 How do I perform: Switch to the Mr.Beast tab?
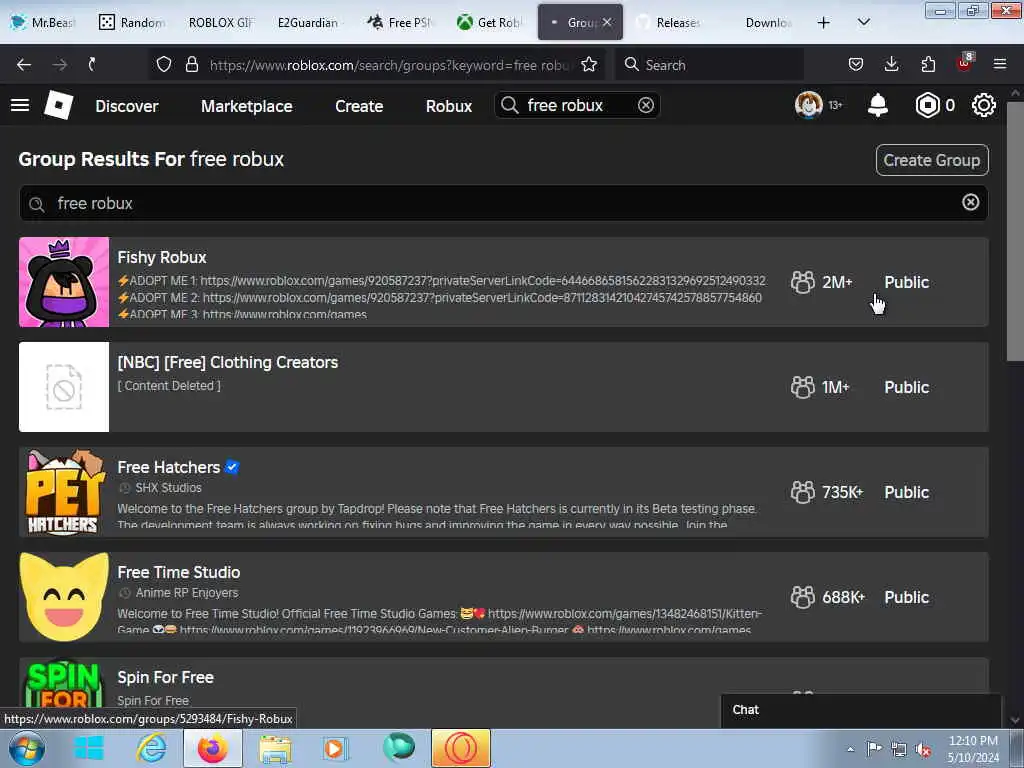43,22
